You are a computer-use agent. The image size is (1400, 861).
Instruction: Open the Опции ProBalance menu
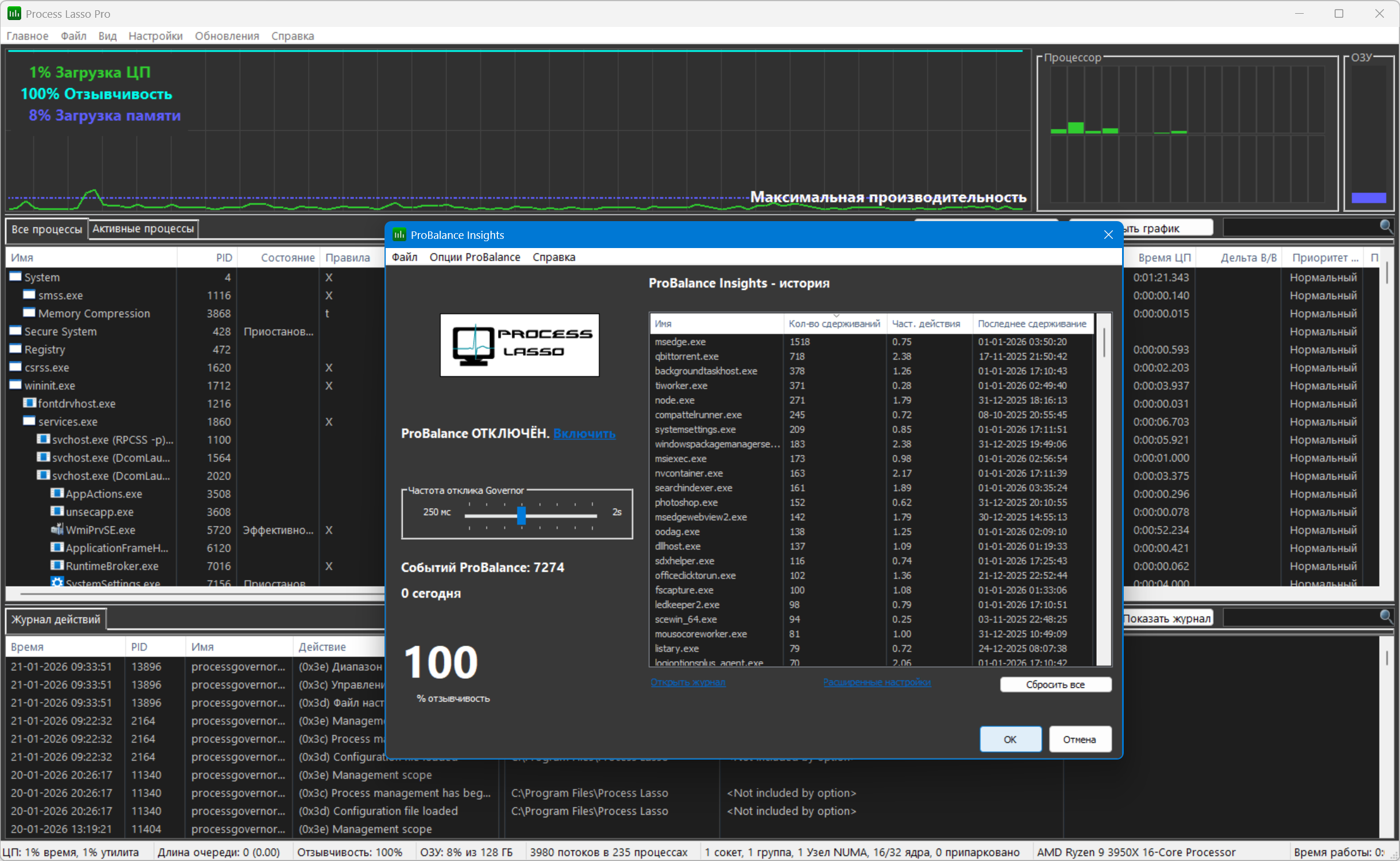[474, 257]
